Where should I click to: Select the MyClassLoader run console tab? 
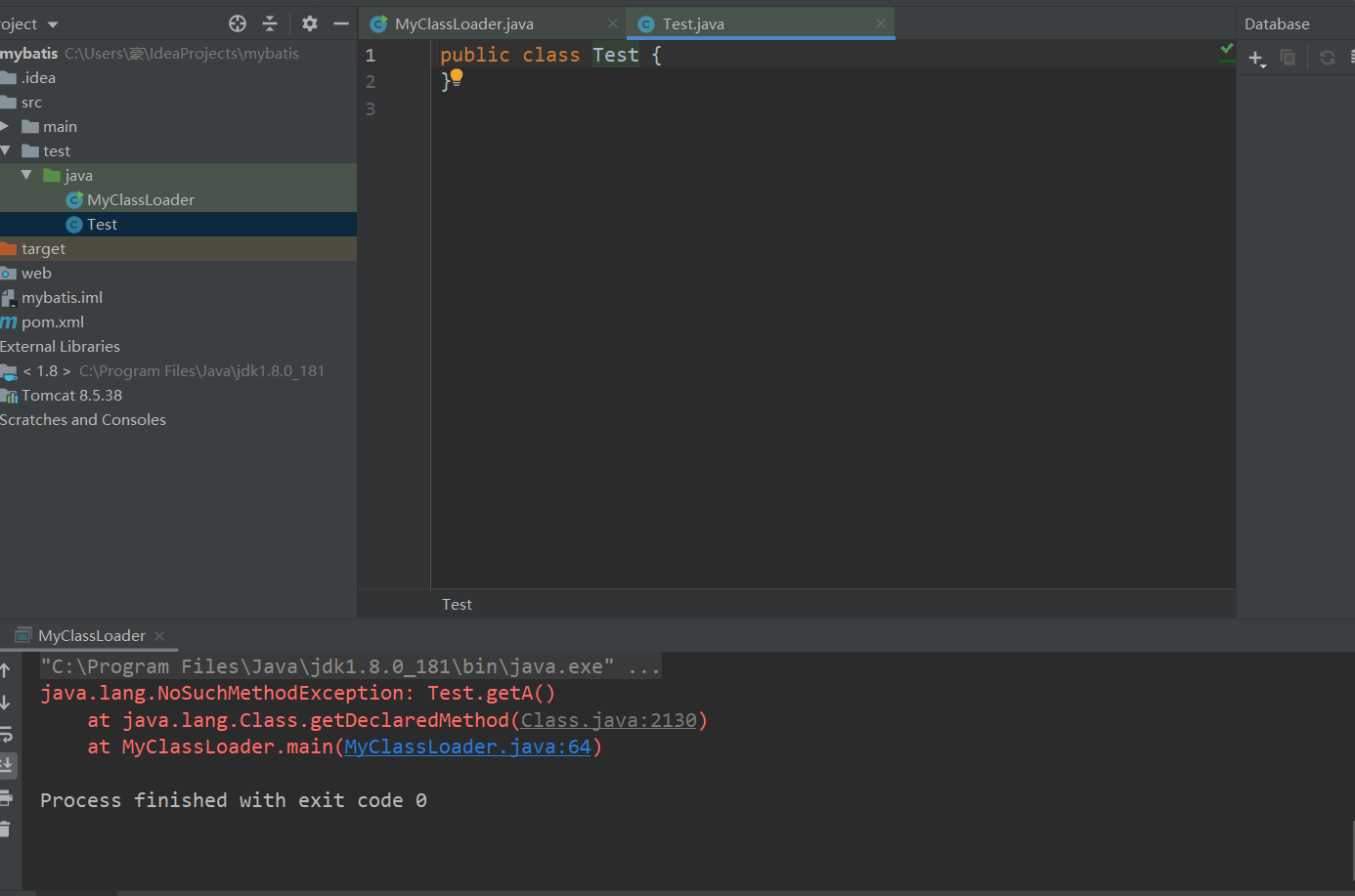(x=91, y=635)
